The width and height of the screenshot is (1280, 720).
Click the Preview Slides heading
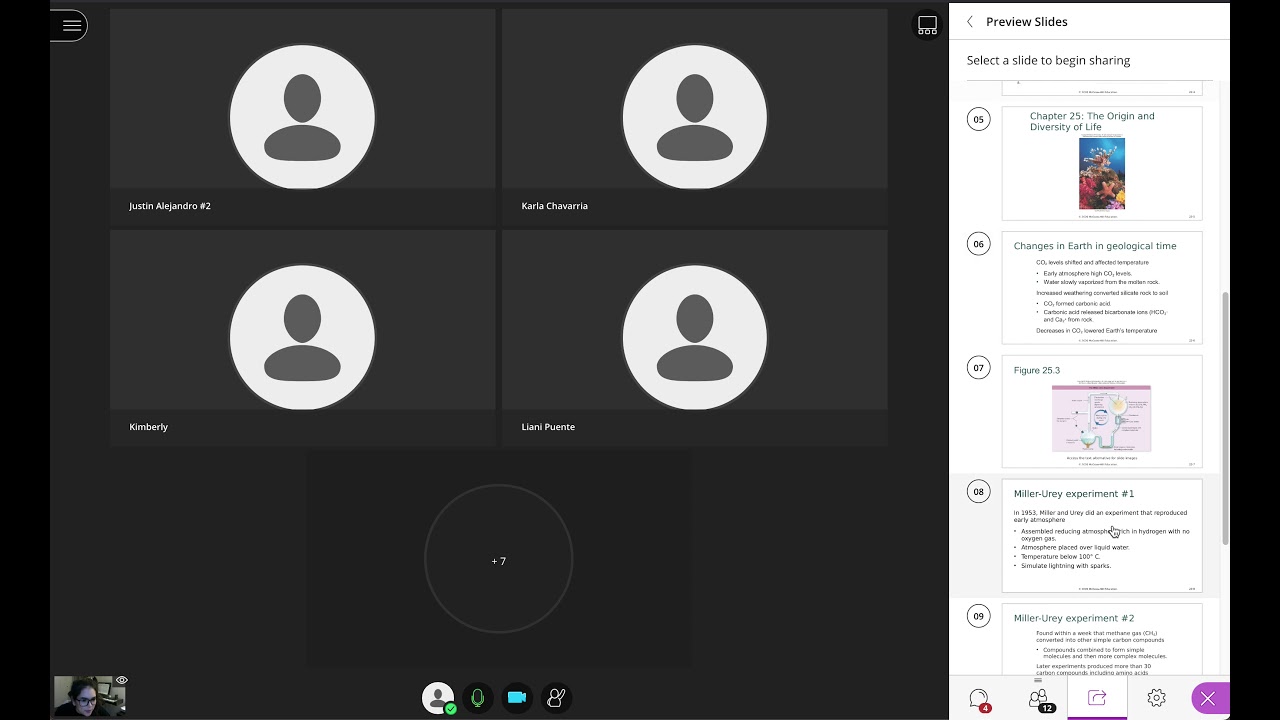(1026, 22)
